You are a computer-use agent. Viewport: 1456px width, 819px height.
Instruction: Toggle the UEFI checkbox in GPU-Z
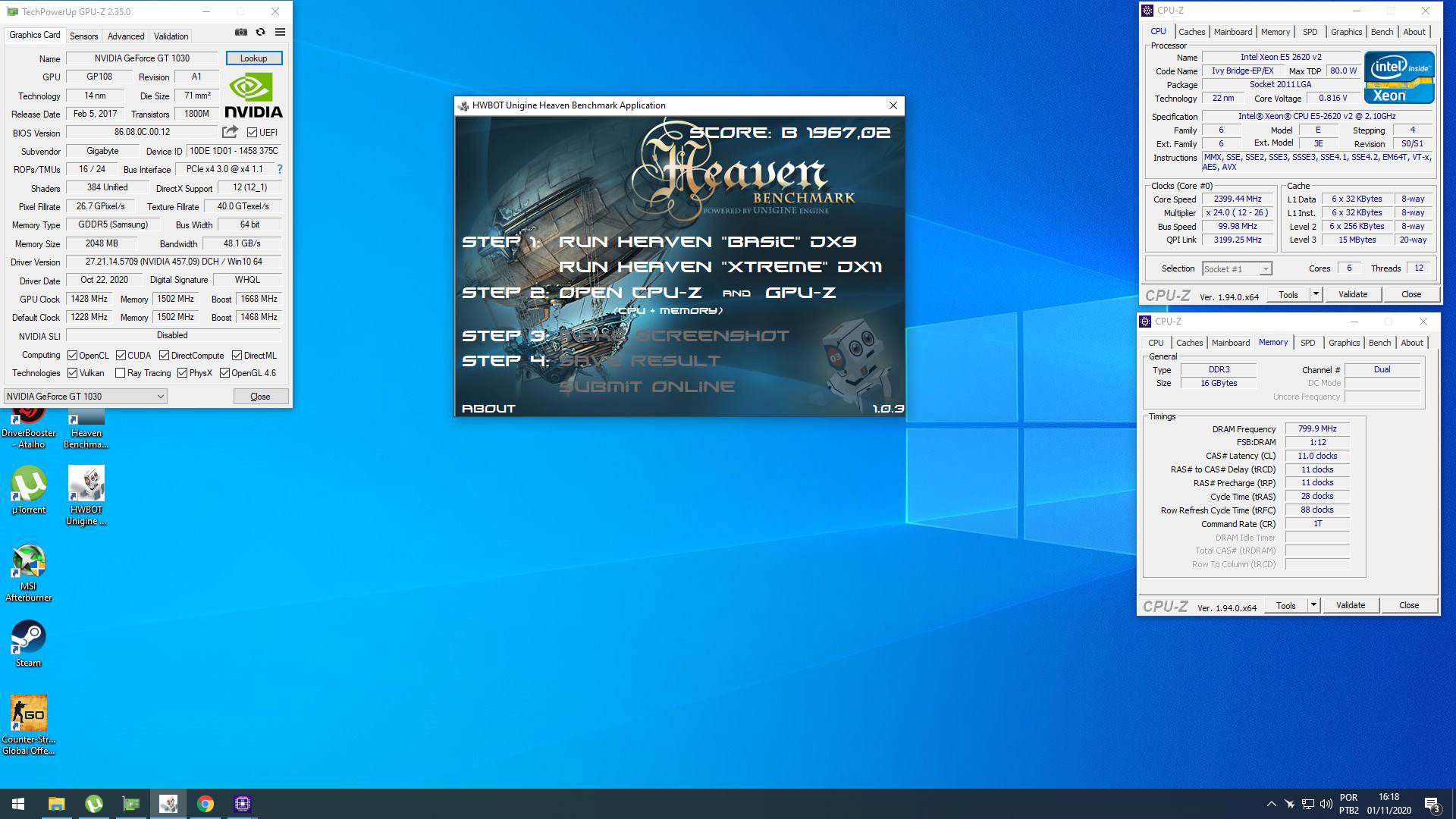click(x=253, y=132)
